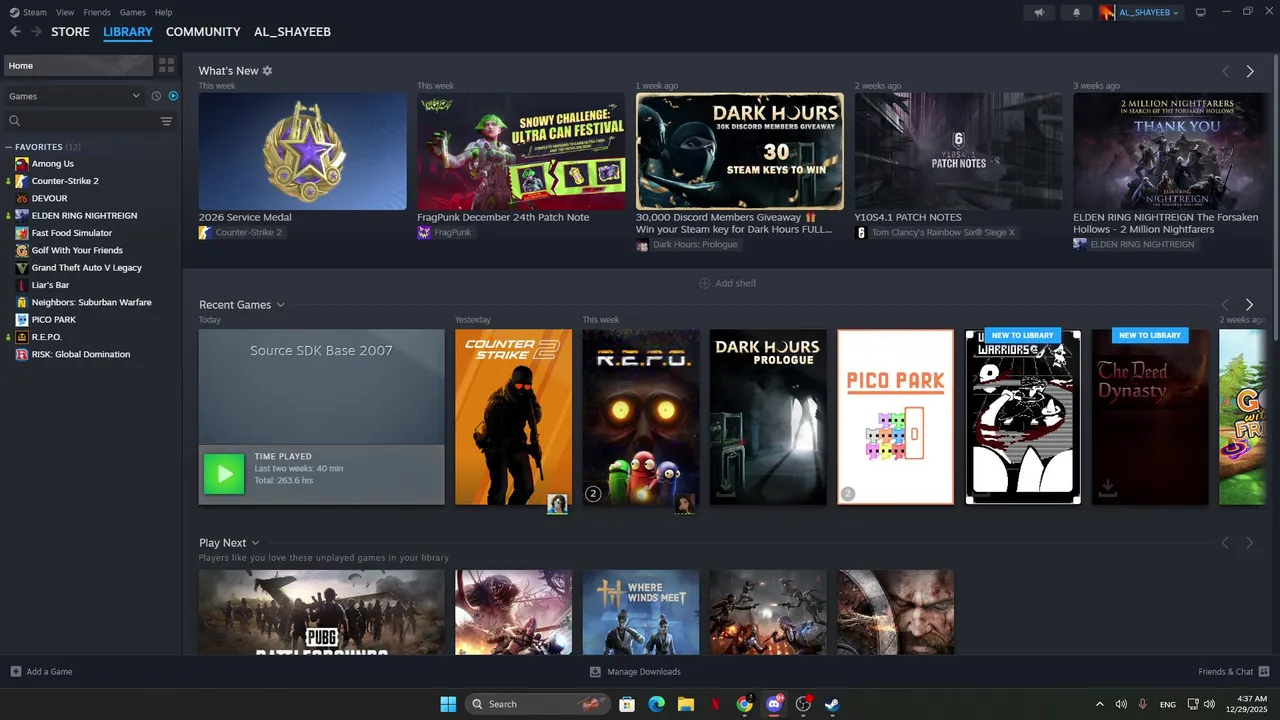Image resolution: width=1280 pixels, height=720 pixels.
Task: Select the Home button in the sidebar
Action: tap(78, 65)
